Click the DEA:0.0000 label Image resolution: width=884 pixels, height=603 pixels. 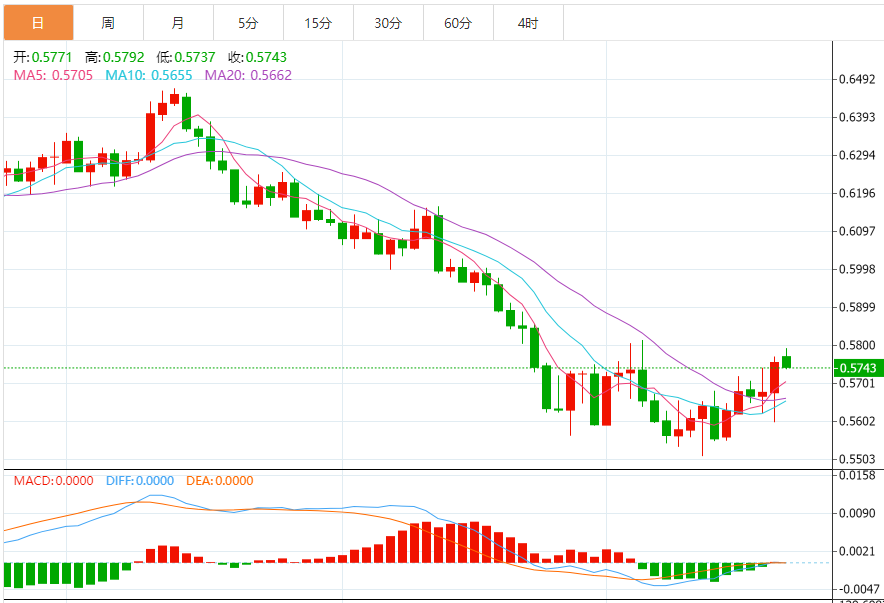(x=220, y=481)
